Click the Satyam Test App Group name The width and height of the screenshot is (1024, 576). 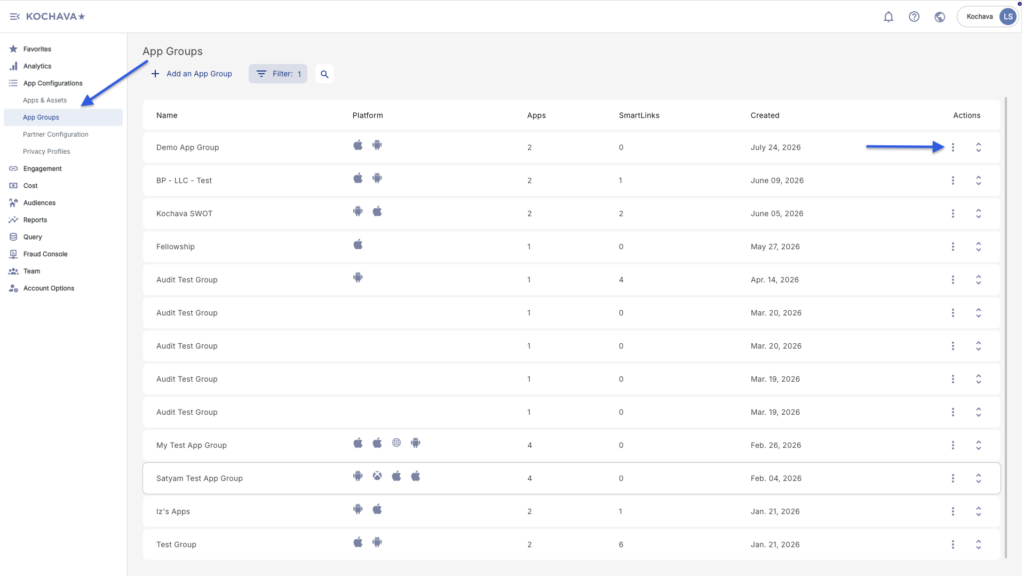pyautogui.click(x=199, y=479)
